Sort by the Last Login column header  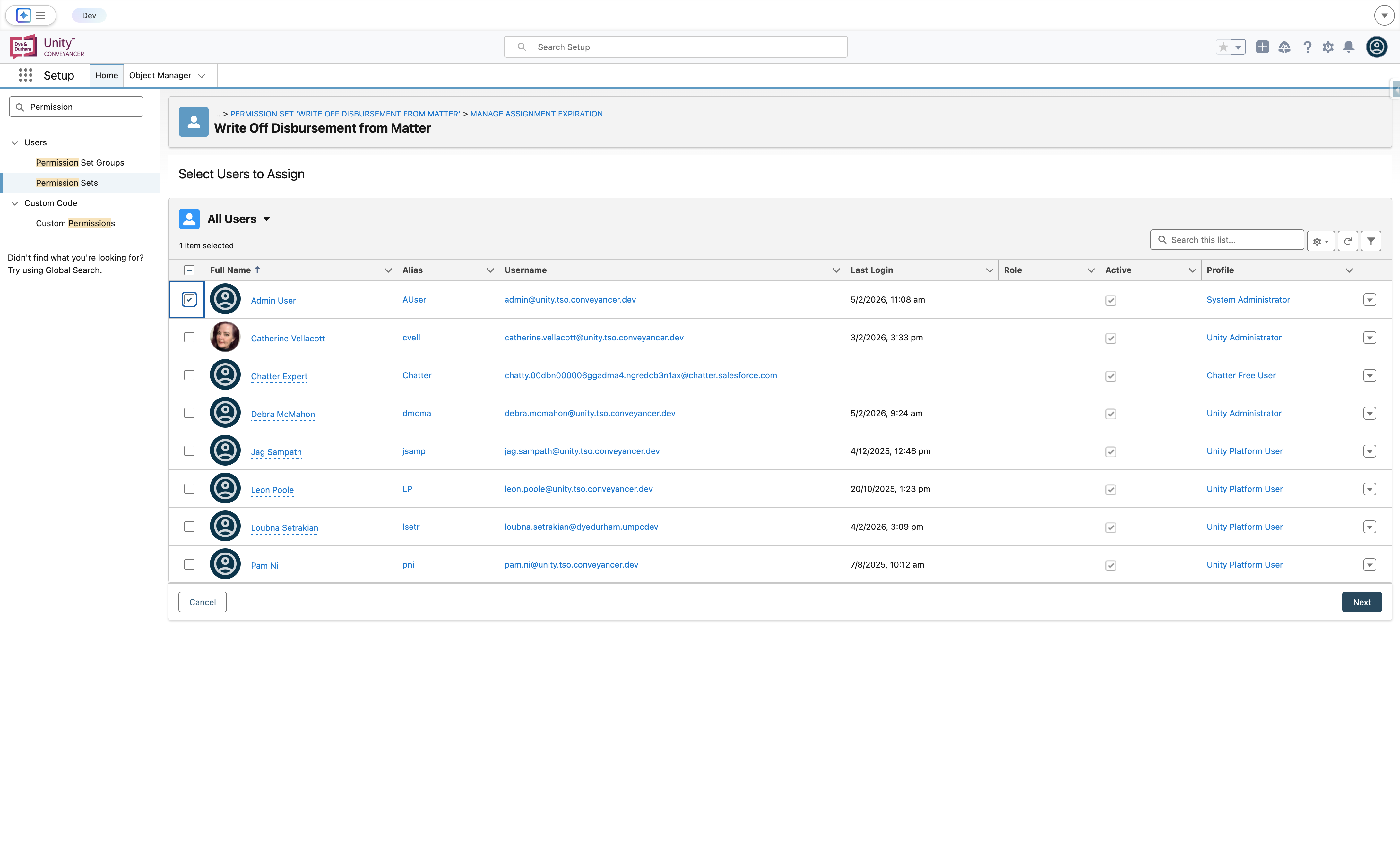pyautogui.click(x=871, y=270)
